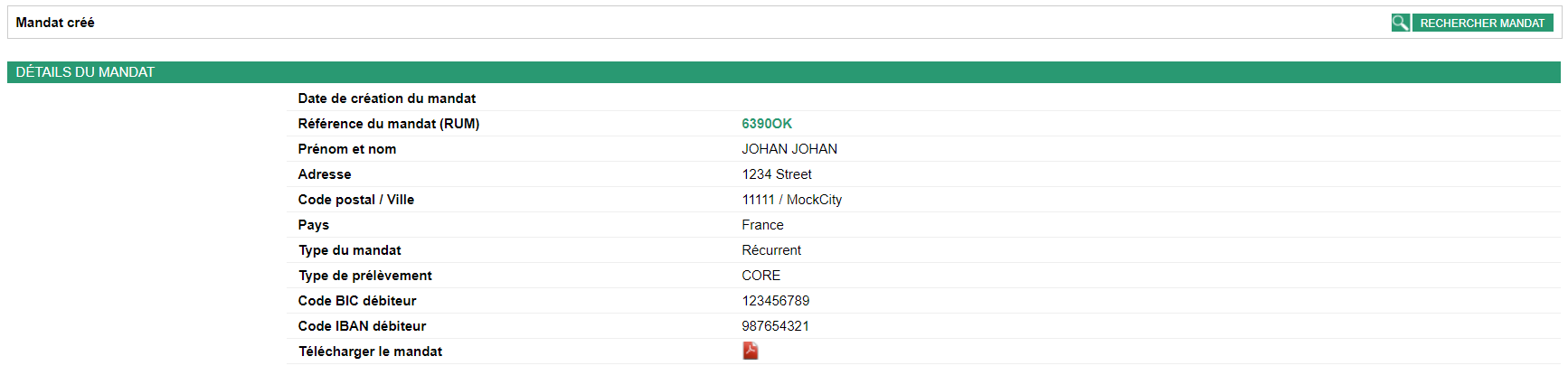
Task: Click the debit type value CORE
Action: 761,276
